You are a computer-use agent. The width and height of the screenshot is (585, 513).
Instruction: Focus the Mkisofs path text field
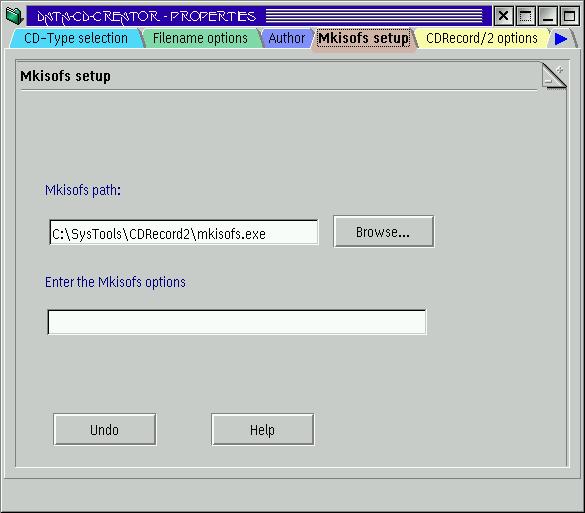tap(184, 233)
